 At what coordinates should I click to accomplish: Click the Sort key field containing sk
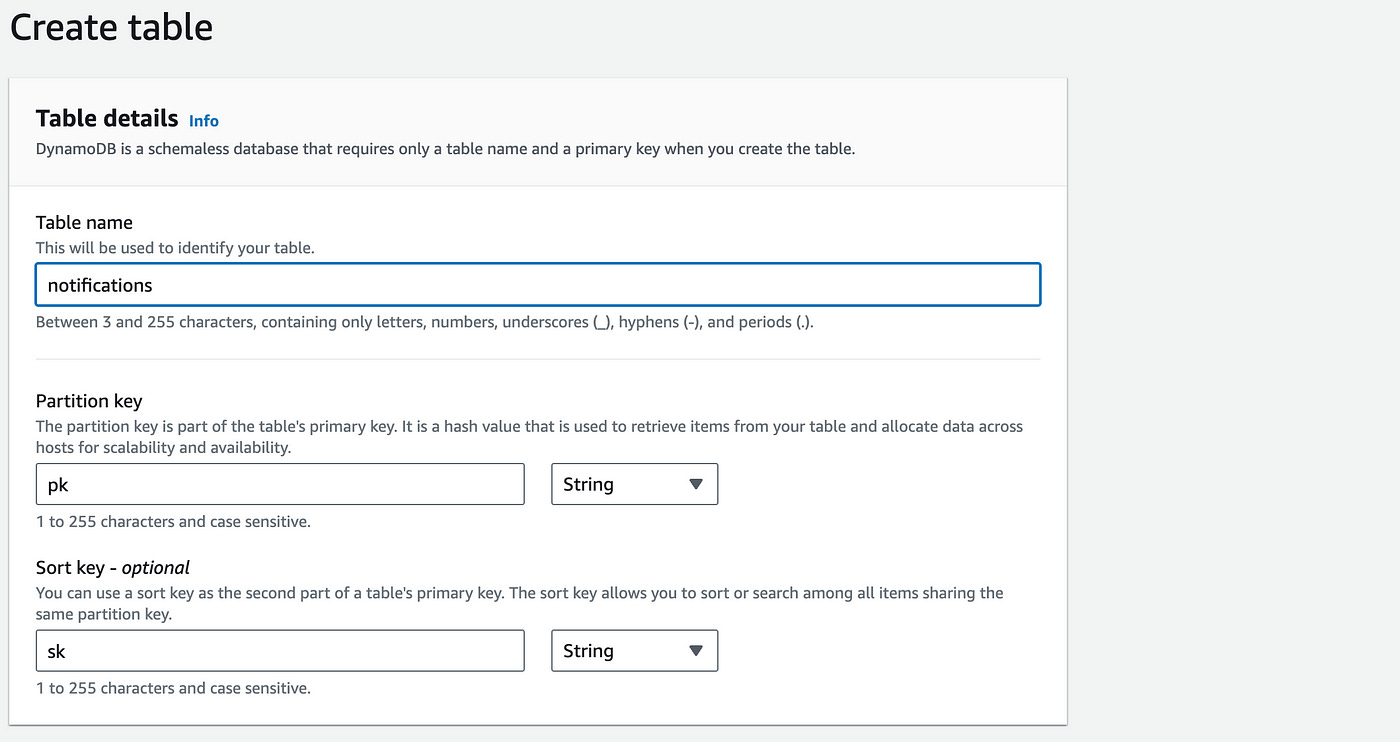[x=280, y=651]
